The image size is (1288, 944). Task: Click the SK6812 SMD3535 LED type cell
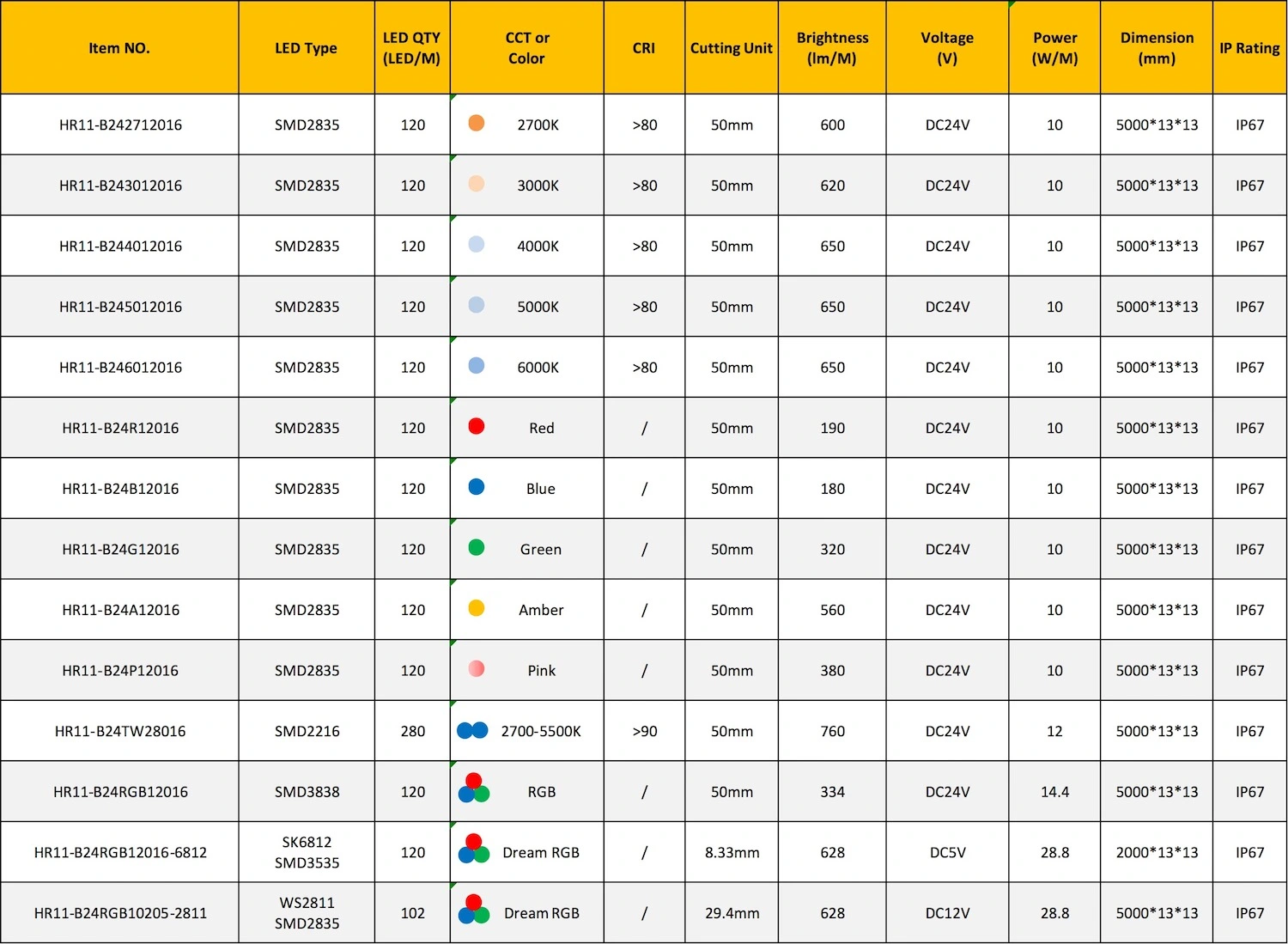(307, 852)
